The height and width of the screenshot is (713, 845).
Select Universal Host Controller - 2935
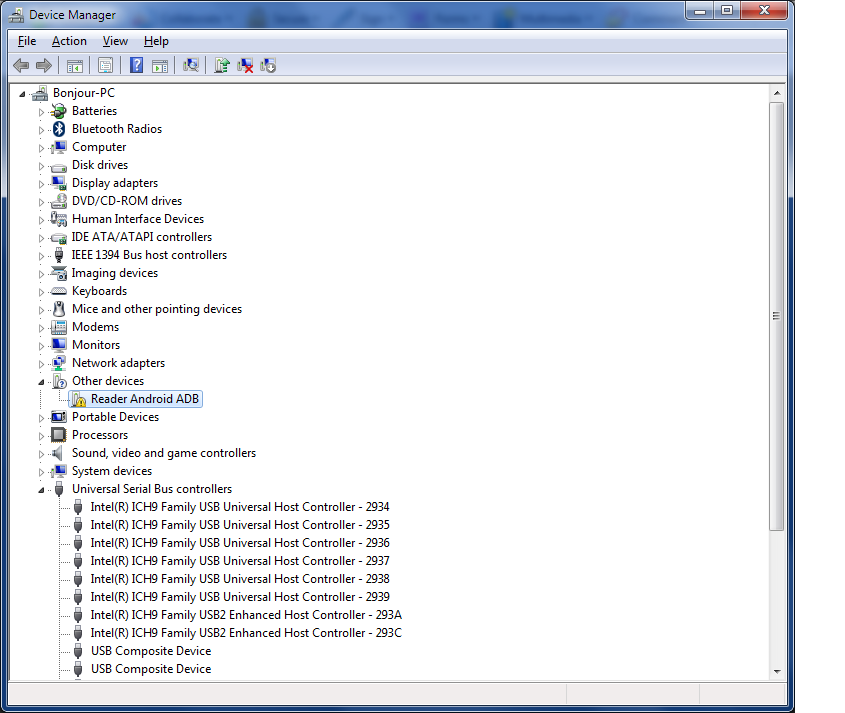click(x=240, y=525)
